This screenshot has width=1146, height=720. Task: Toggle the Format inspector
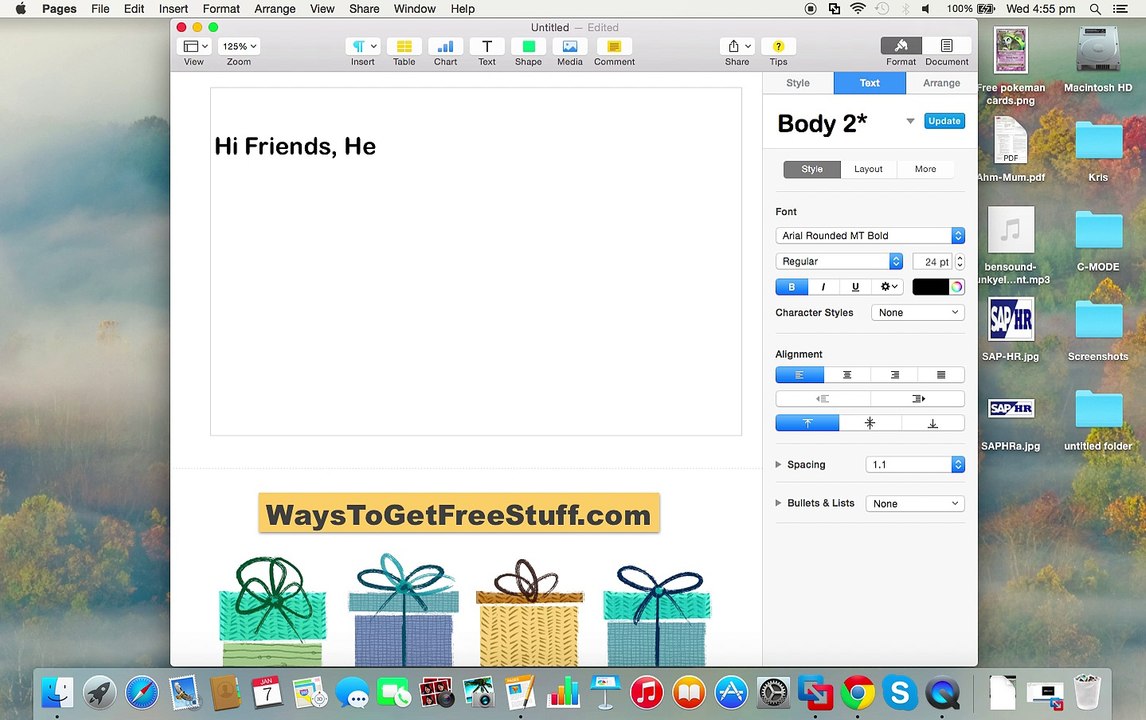901,46
